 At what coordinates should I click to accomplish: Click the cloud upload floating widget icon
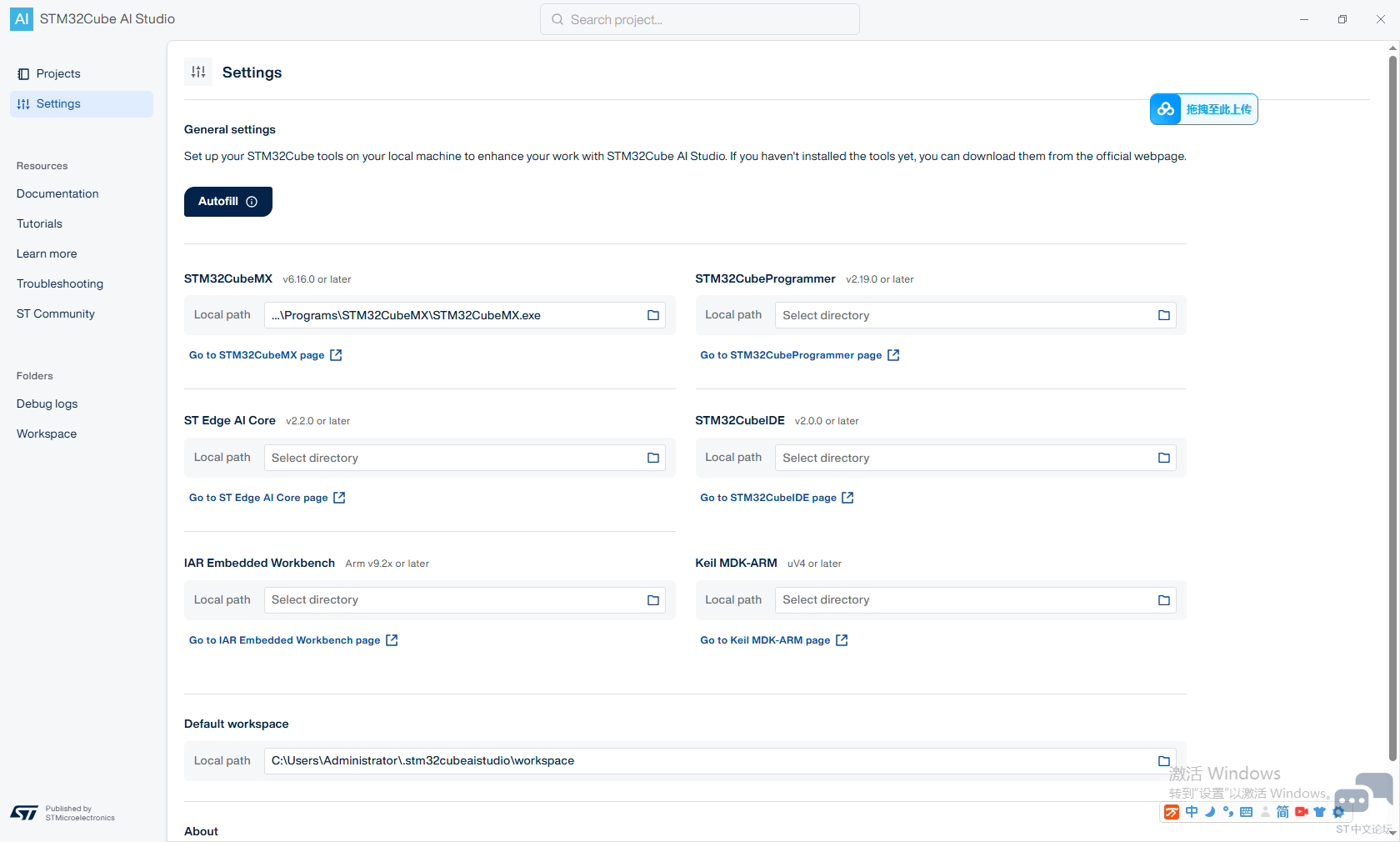point(1166,109)
